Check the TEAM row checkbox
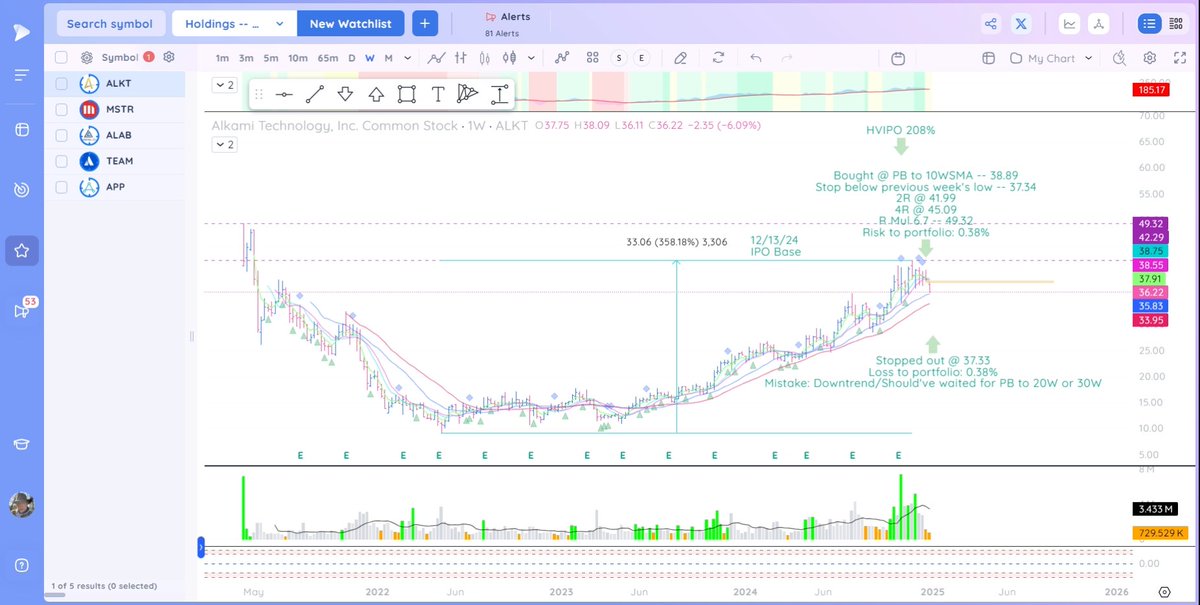1200x605 pixels. point(62,161)
